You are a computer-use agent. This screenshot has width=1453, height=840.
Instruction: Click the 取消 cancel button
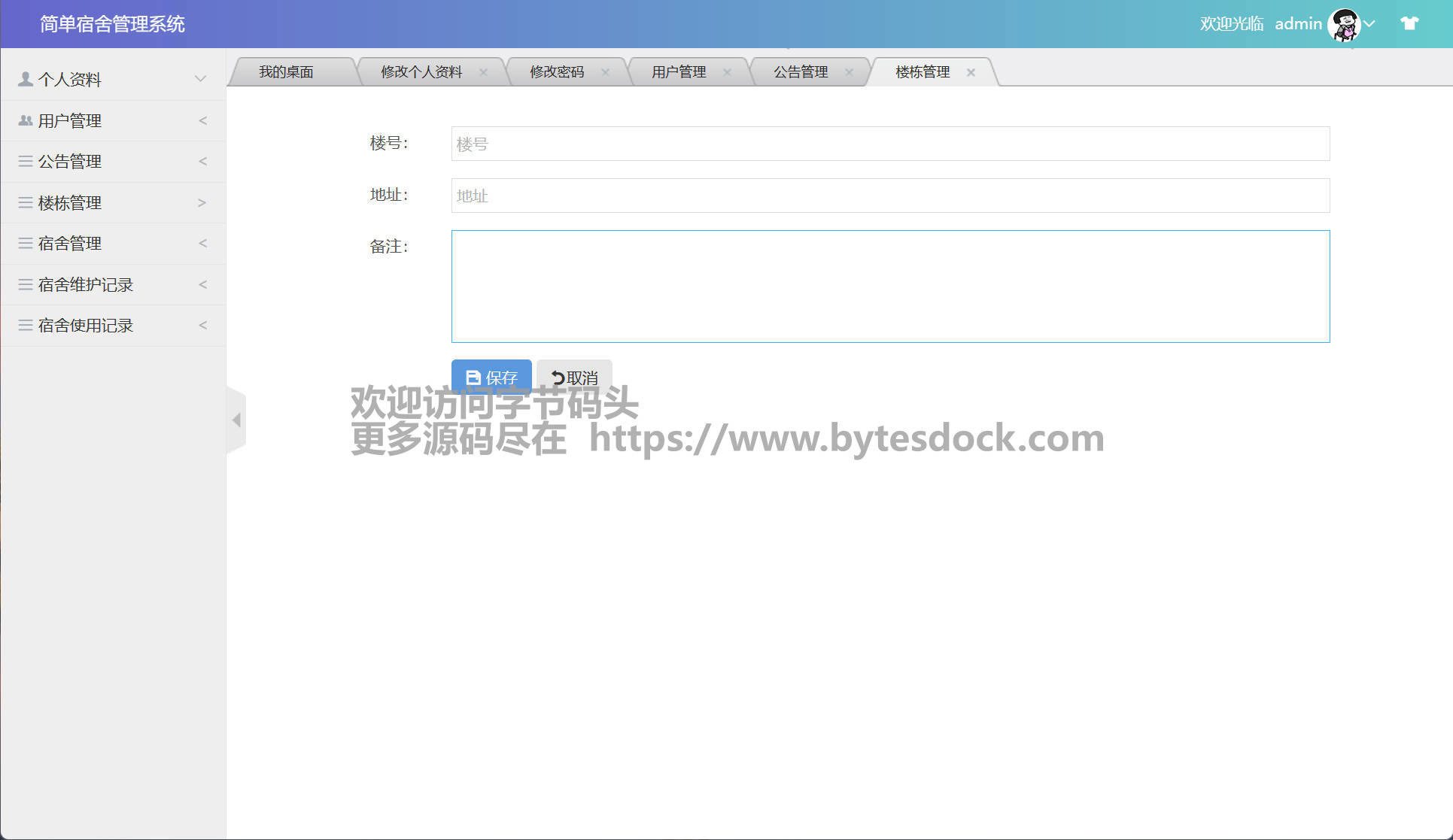574,377
